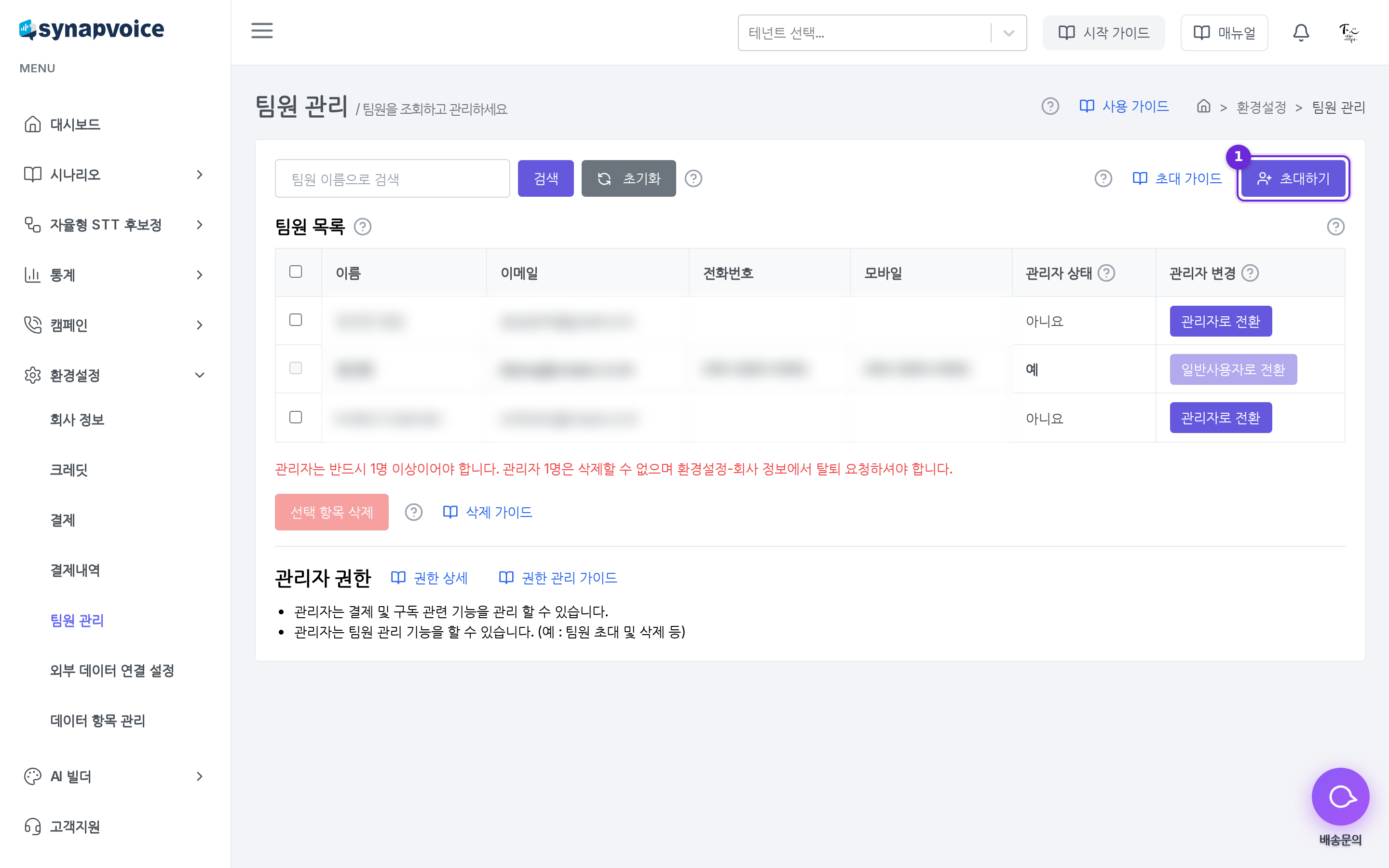Expand the 캠페인 menu

(115, 325)
